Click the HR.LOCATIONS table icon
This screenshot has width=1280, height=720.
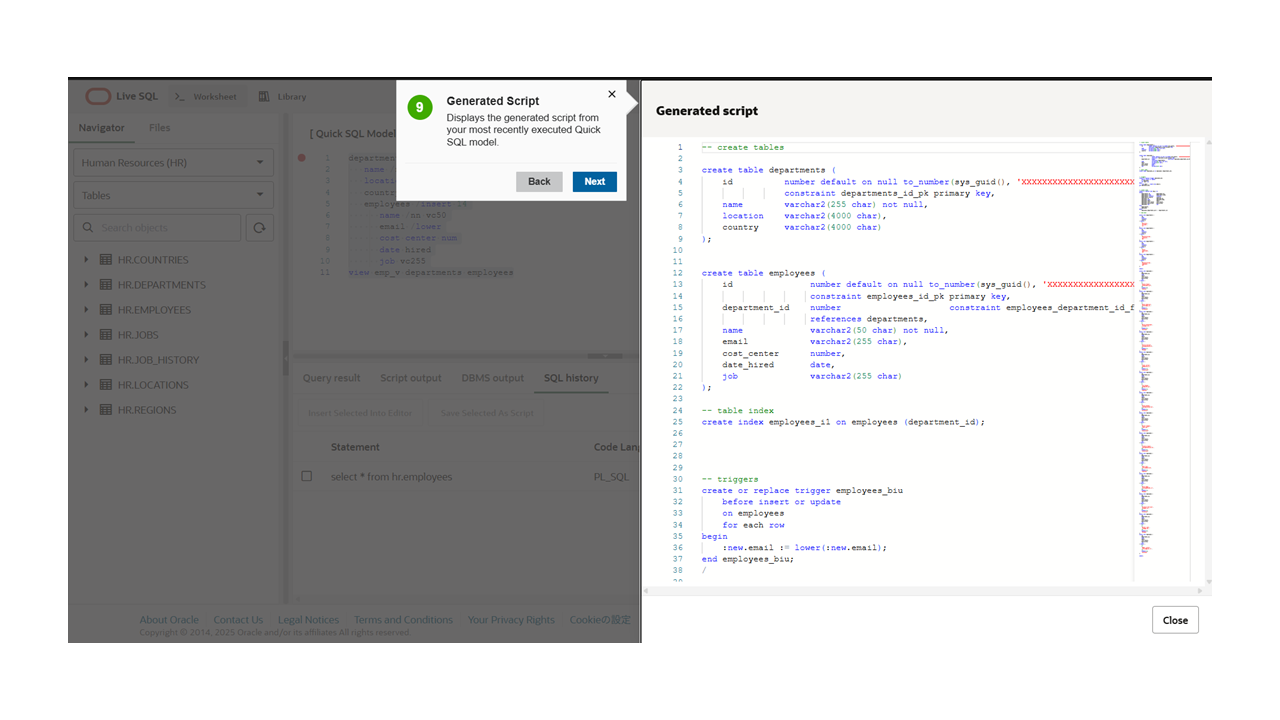click(x=106, y=385)
